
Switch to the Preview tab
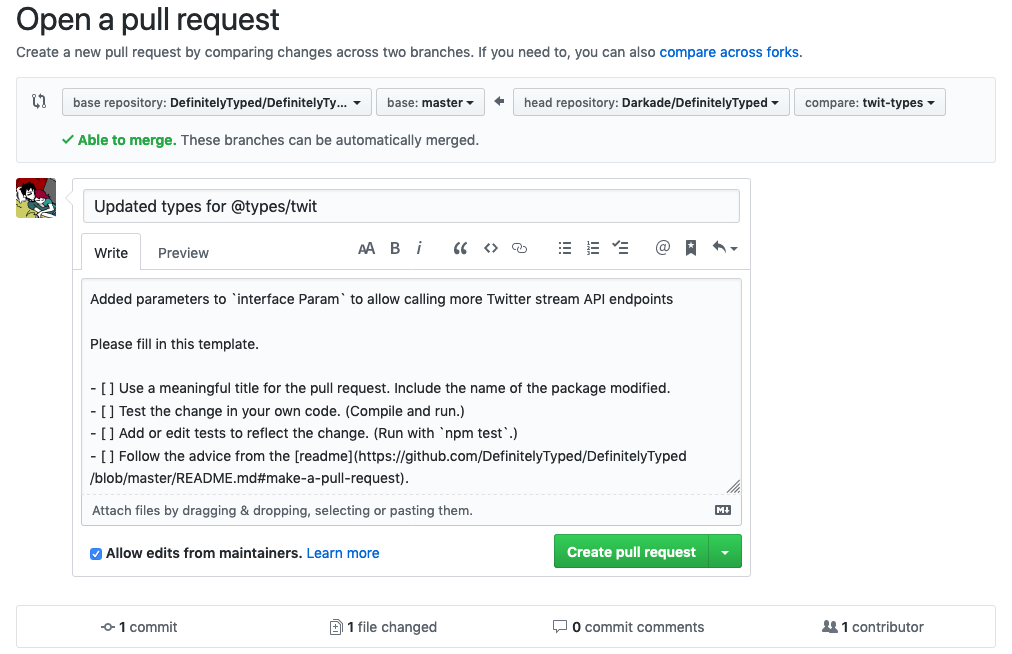tap(183, 252)
